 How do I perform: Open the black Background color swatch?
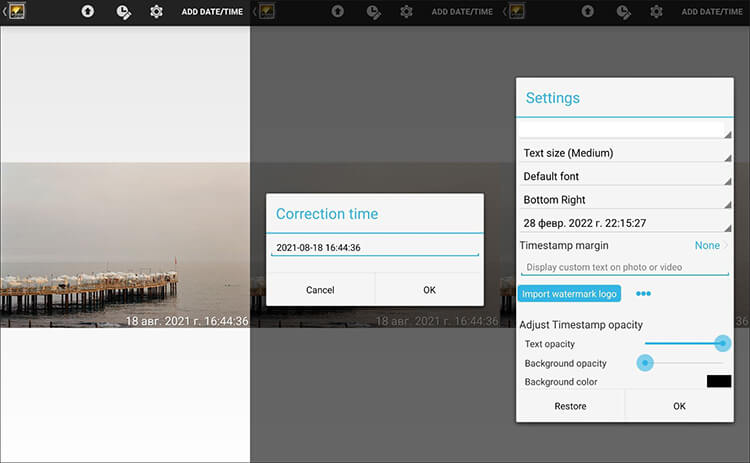(719, 381)
